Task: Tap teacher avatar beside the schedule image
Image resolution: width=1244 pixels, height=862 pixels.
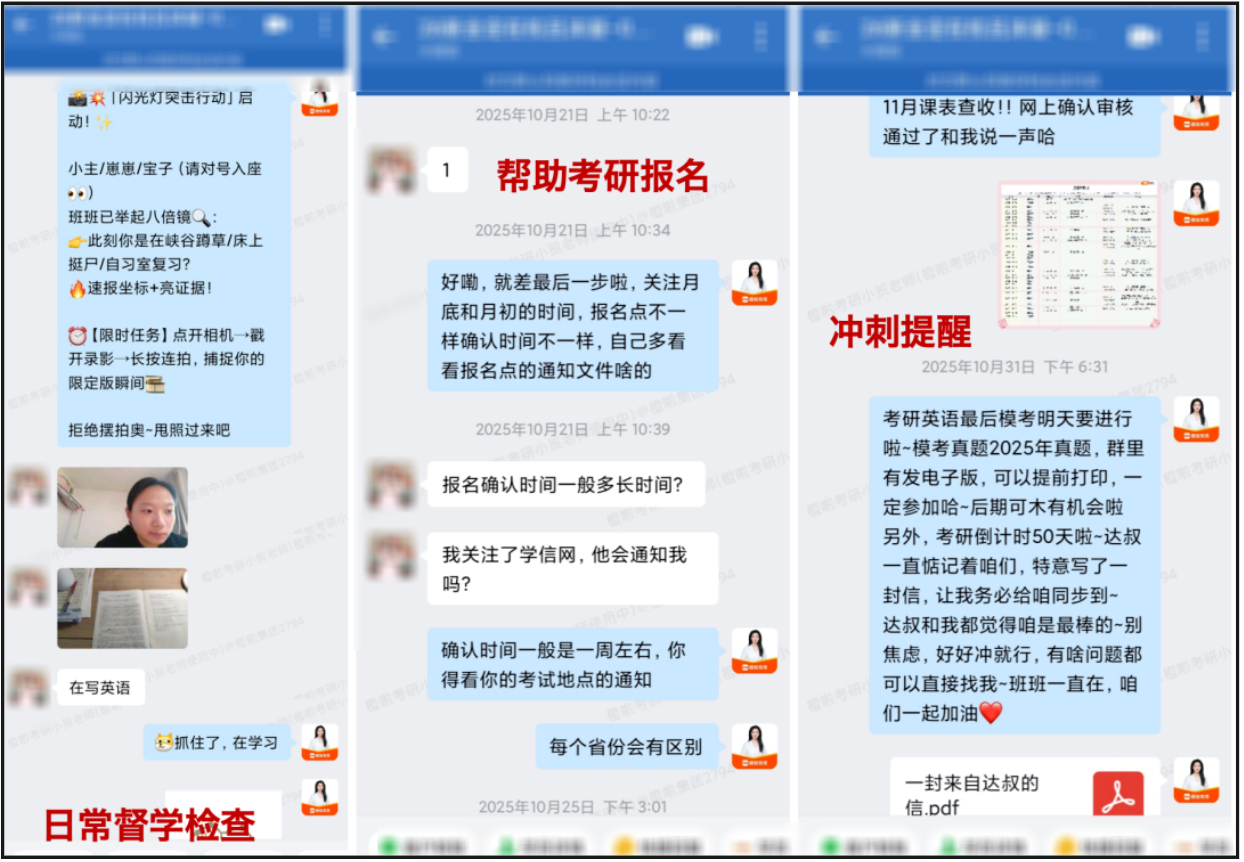Action: pyautogui.click(x=1196, y=203)
